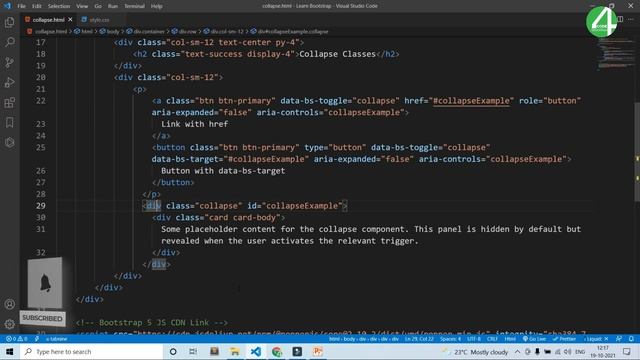Open the View menu

point(82,6)
